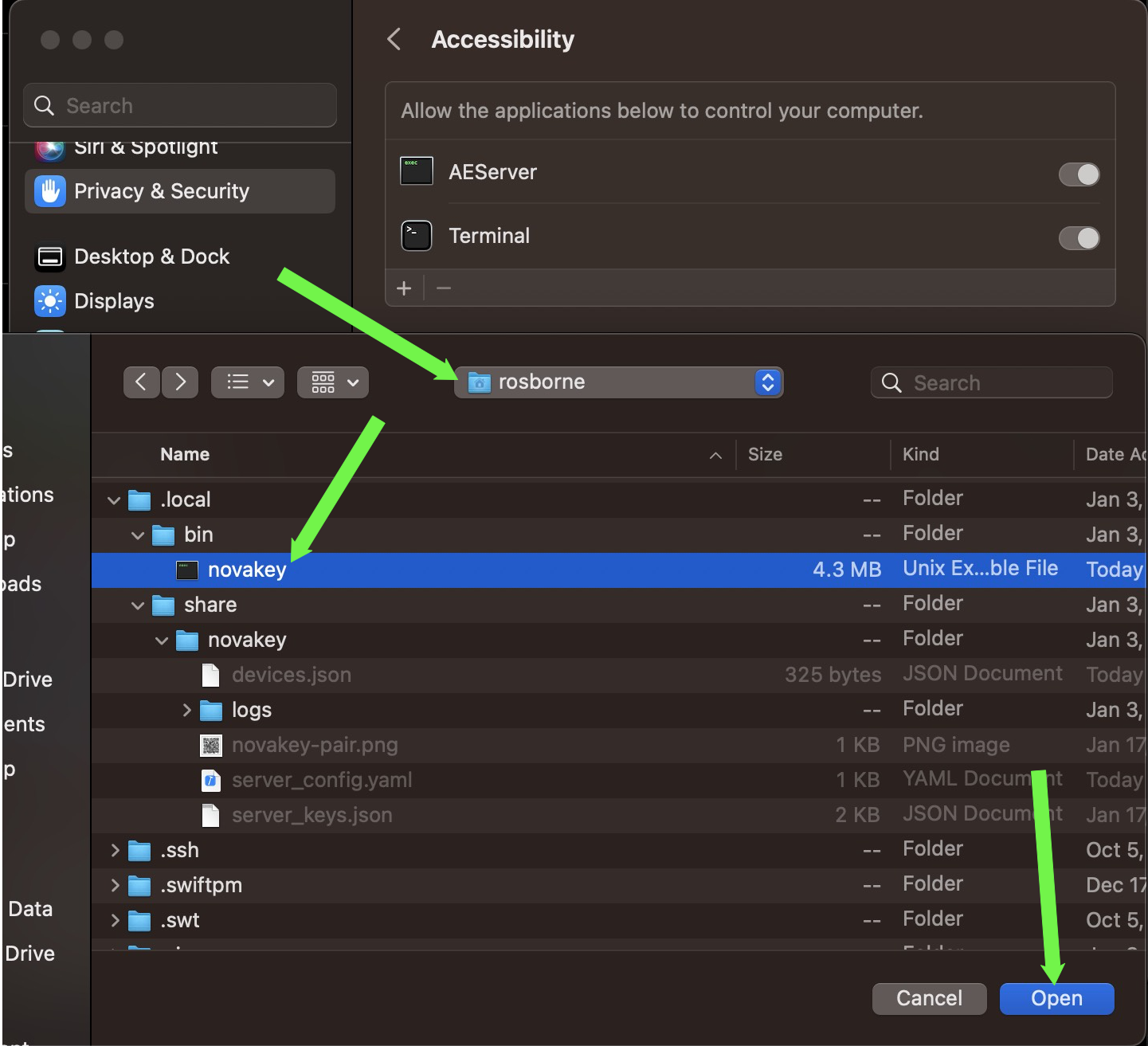Click the Open button
The image size is (1148, 1046).
pyautogui.click(x=1056, y=998)
